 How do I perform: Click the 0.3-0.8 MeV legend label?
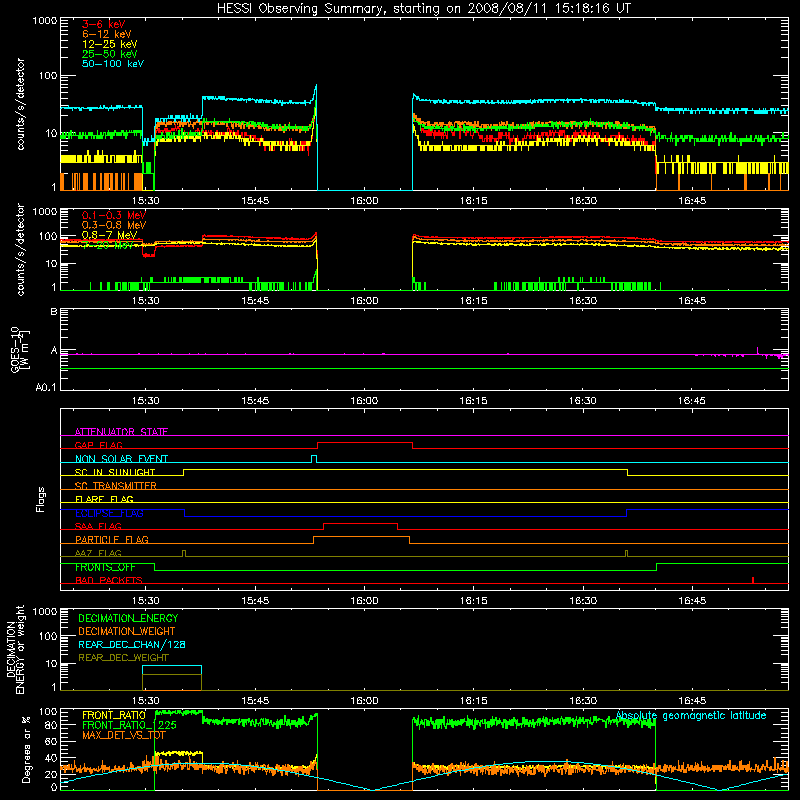coord(113,225)
